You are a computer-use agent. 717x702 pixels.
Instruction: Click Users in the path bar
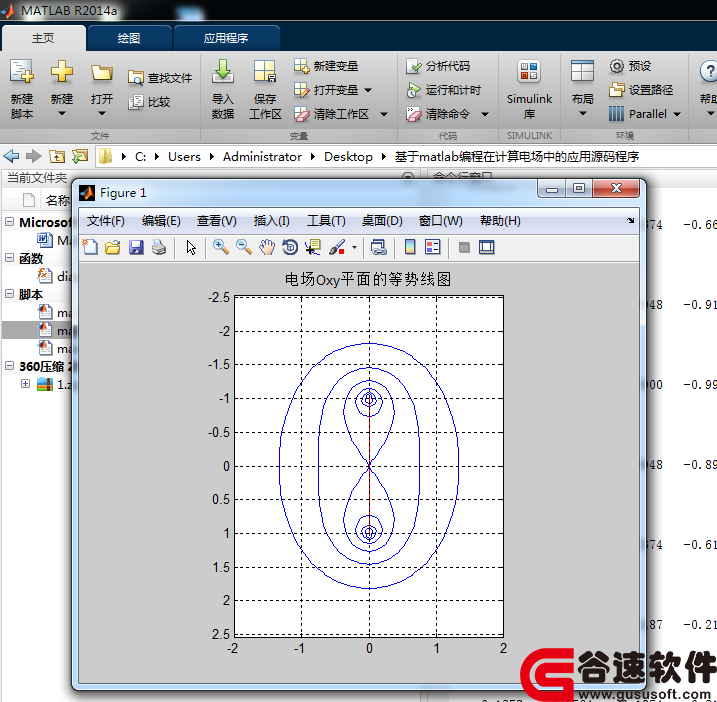coord(184,157)
